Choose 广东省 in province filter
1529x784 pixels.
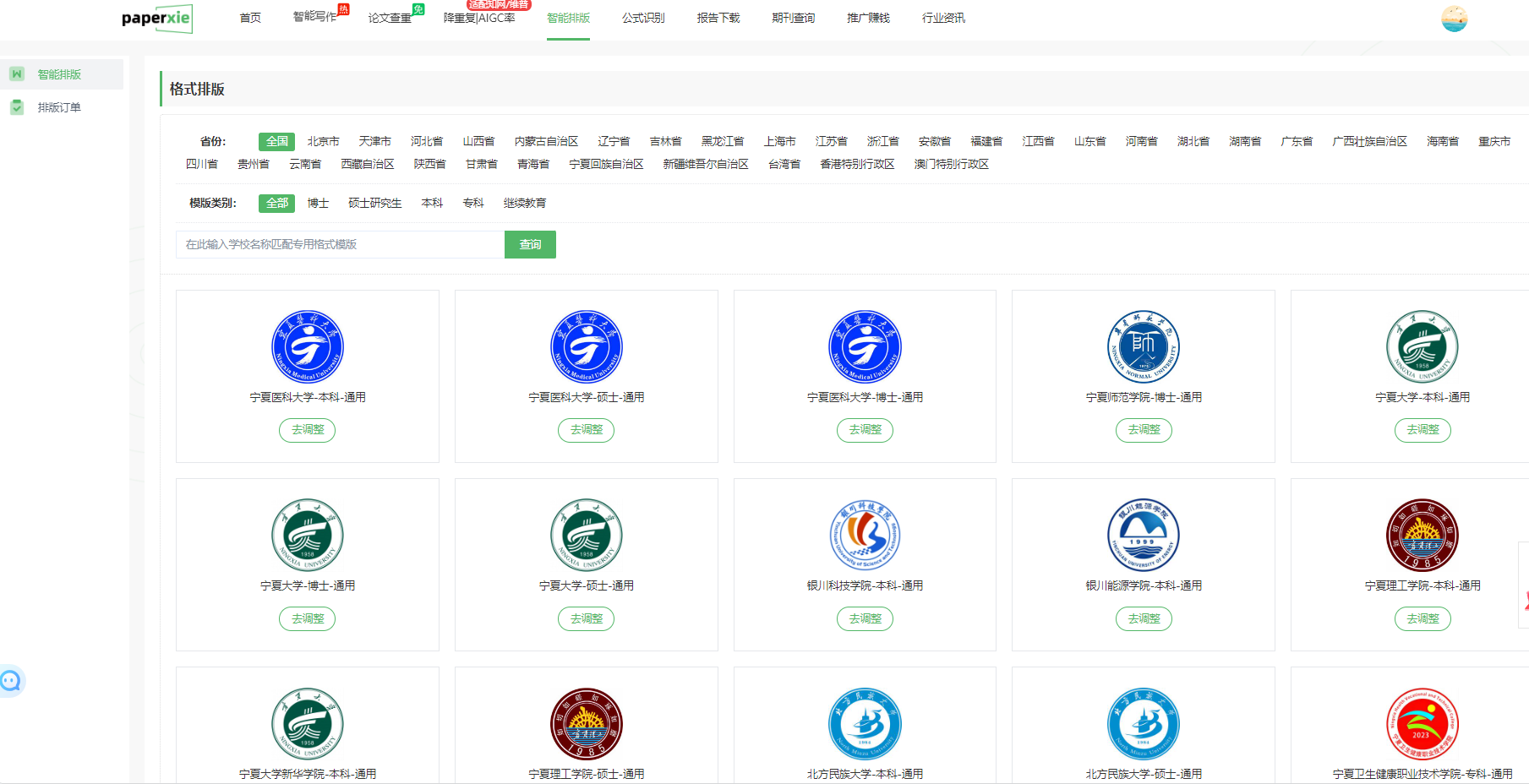pyautogui.click(x=1296, y=141)
